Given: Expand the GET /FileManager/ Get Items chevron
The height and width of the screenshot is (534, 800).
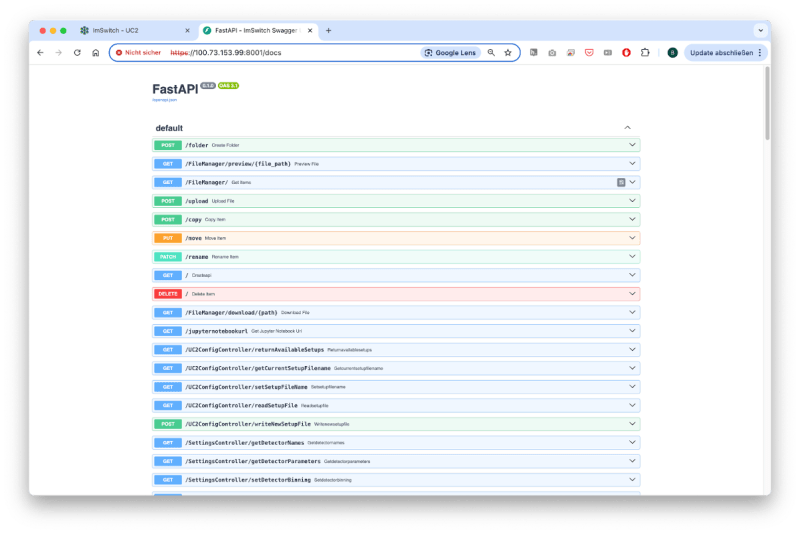Looking at the screenshot, I should tap(633, 182).
